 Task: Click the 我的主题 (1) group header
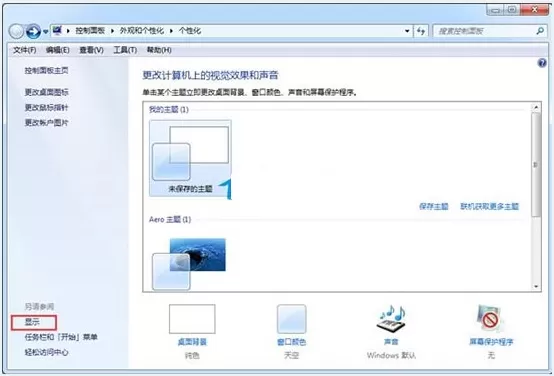point(169,110)
